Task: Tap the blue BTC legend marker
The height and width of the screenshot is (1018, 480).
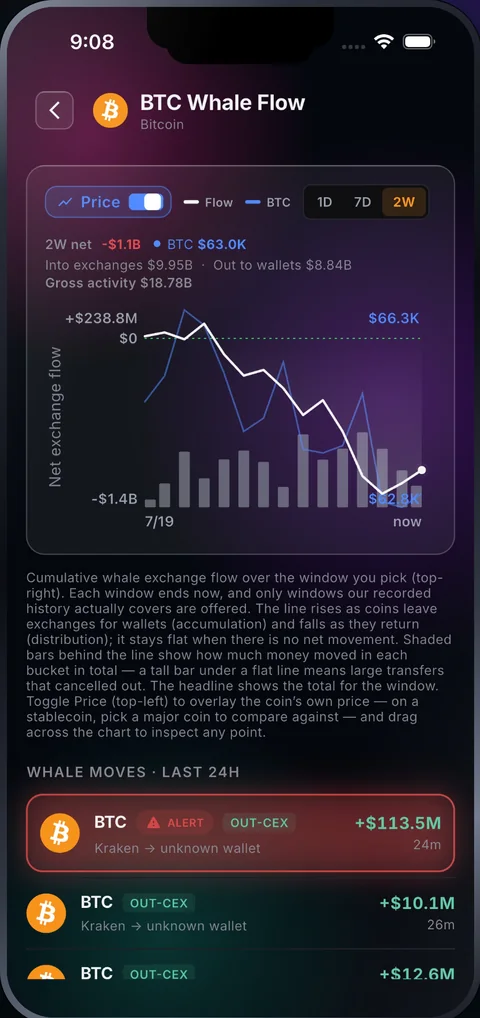Action: coord(253,203)
